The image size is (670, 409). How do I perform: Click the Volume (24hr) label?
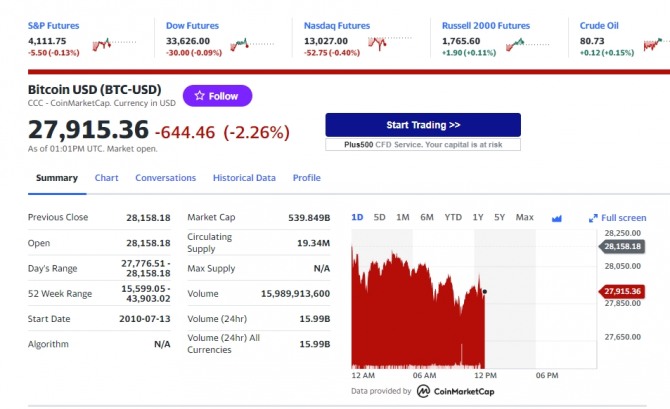(x=217, y=319)
